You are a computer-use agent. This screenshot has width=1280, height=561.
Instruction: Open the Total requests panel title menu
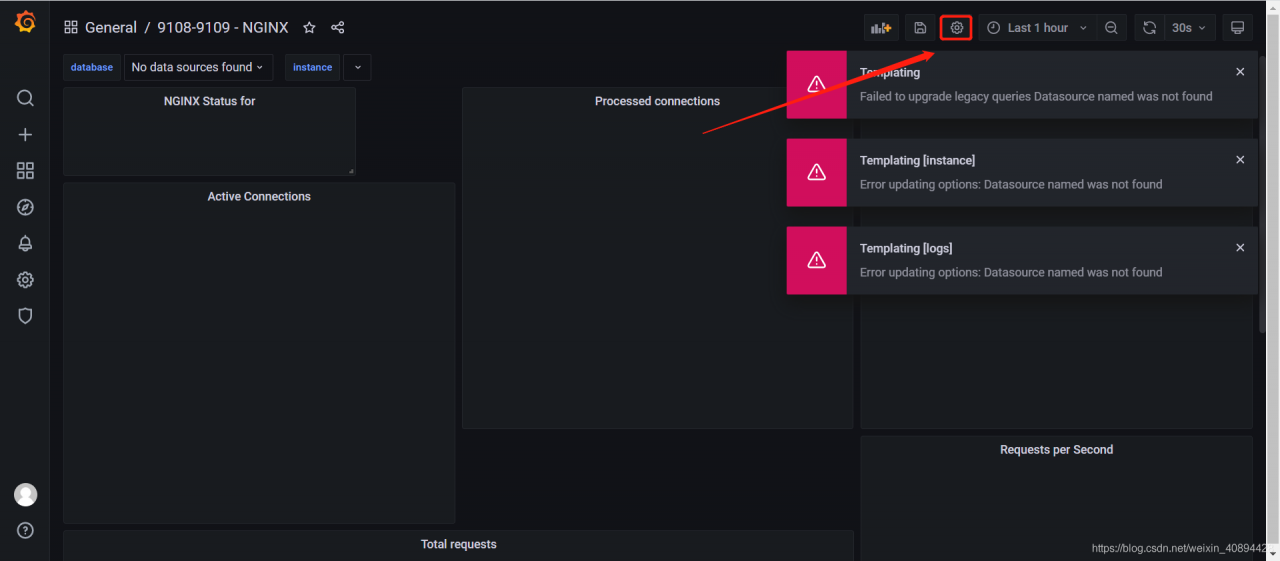[x=458, y=545]
